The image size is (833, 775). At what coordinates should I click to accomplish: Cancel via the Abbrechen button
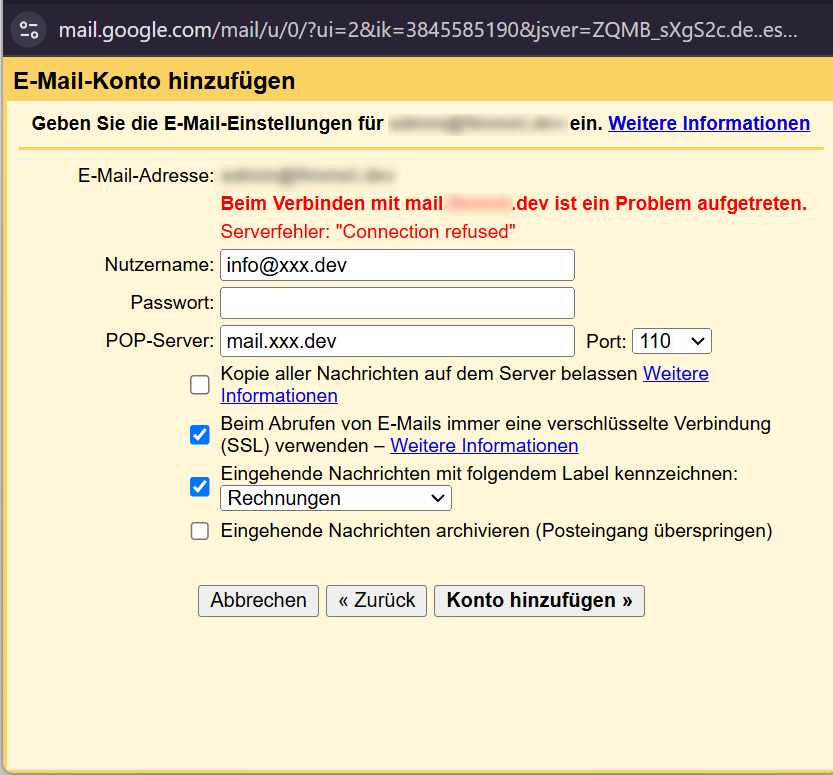(258, 600)
